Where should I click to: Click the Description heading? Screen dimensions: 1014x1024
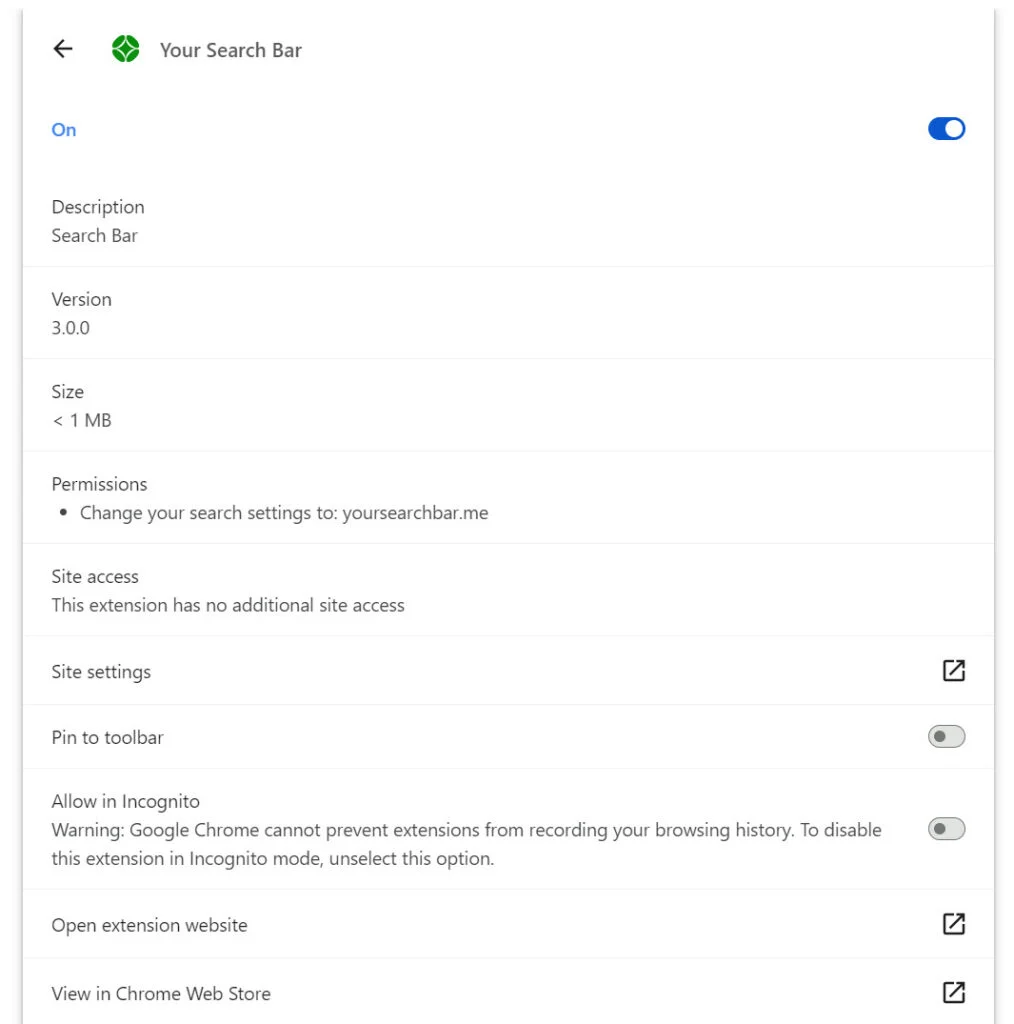coord(98,207)
